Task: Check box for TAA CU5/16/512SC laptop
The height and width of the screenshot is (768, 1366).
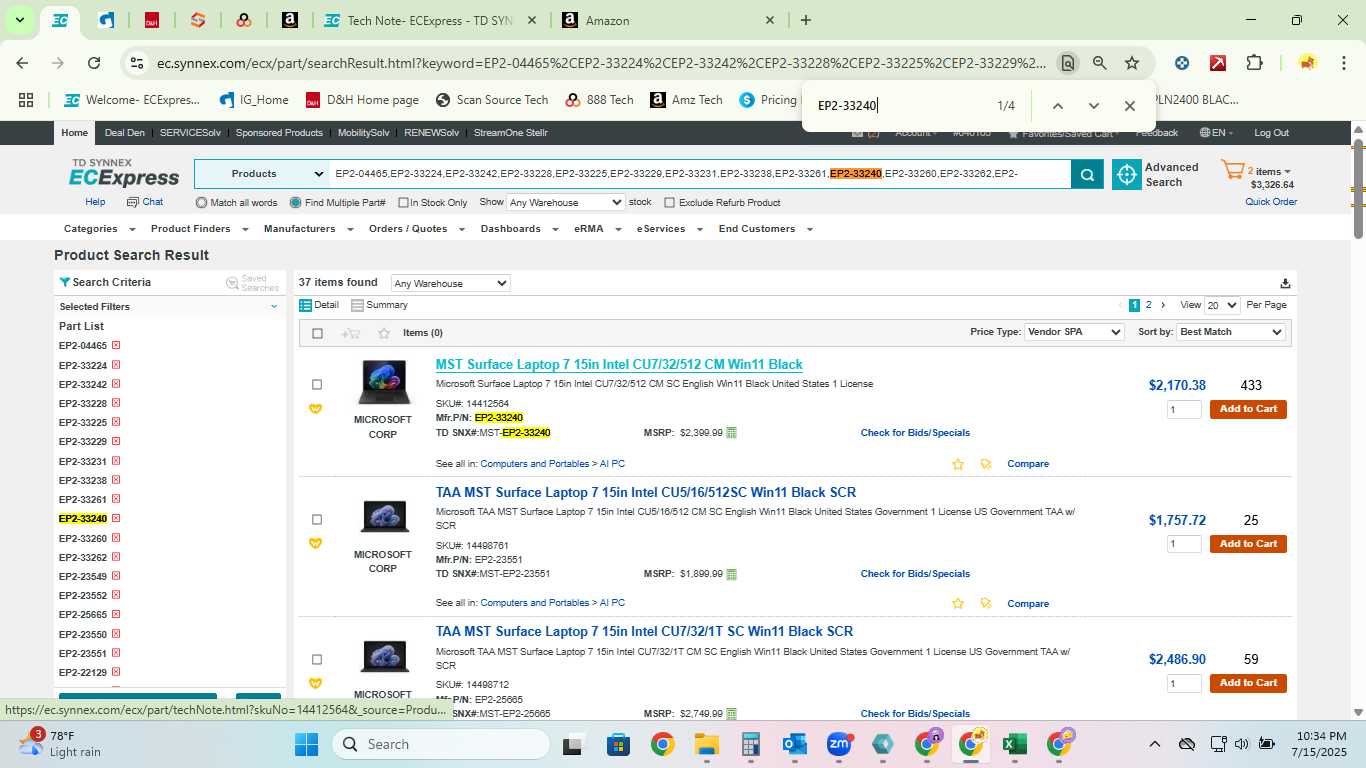Action: click(x=317, y=520)
